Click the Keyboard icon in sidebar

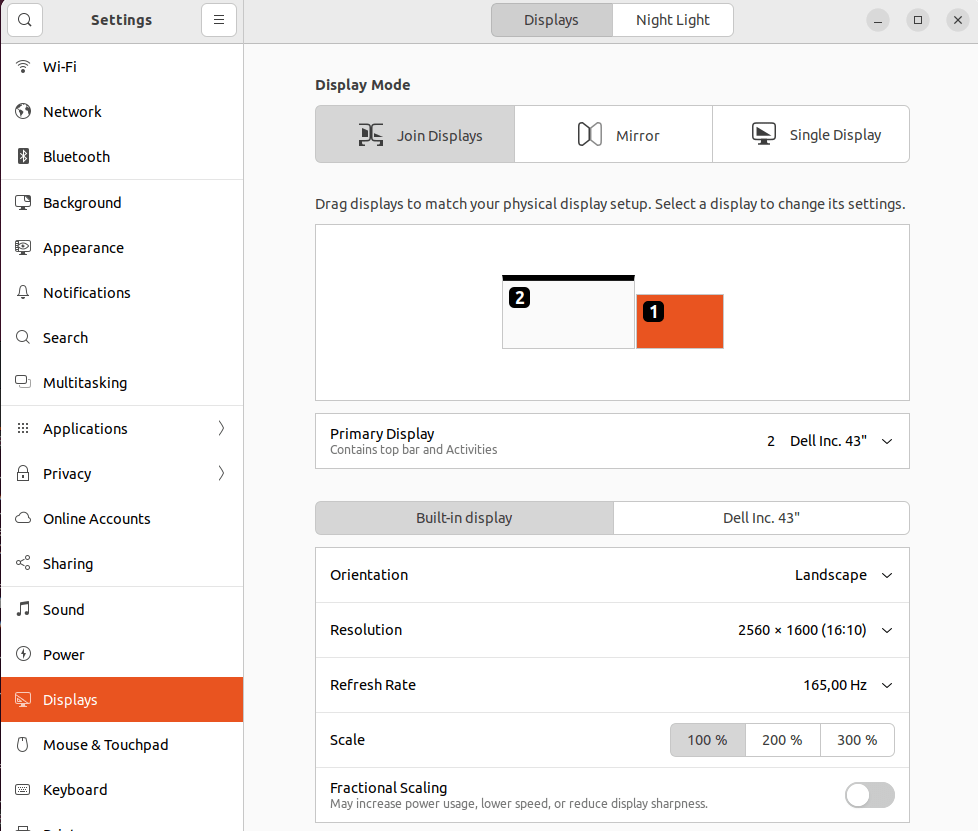pyautogui.click(x=23, y=789)
